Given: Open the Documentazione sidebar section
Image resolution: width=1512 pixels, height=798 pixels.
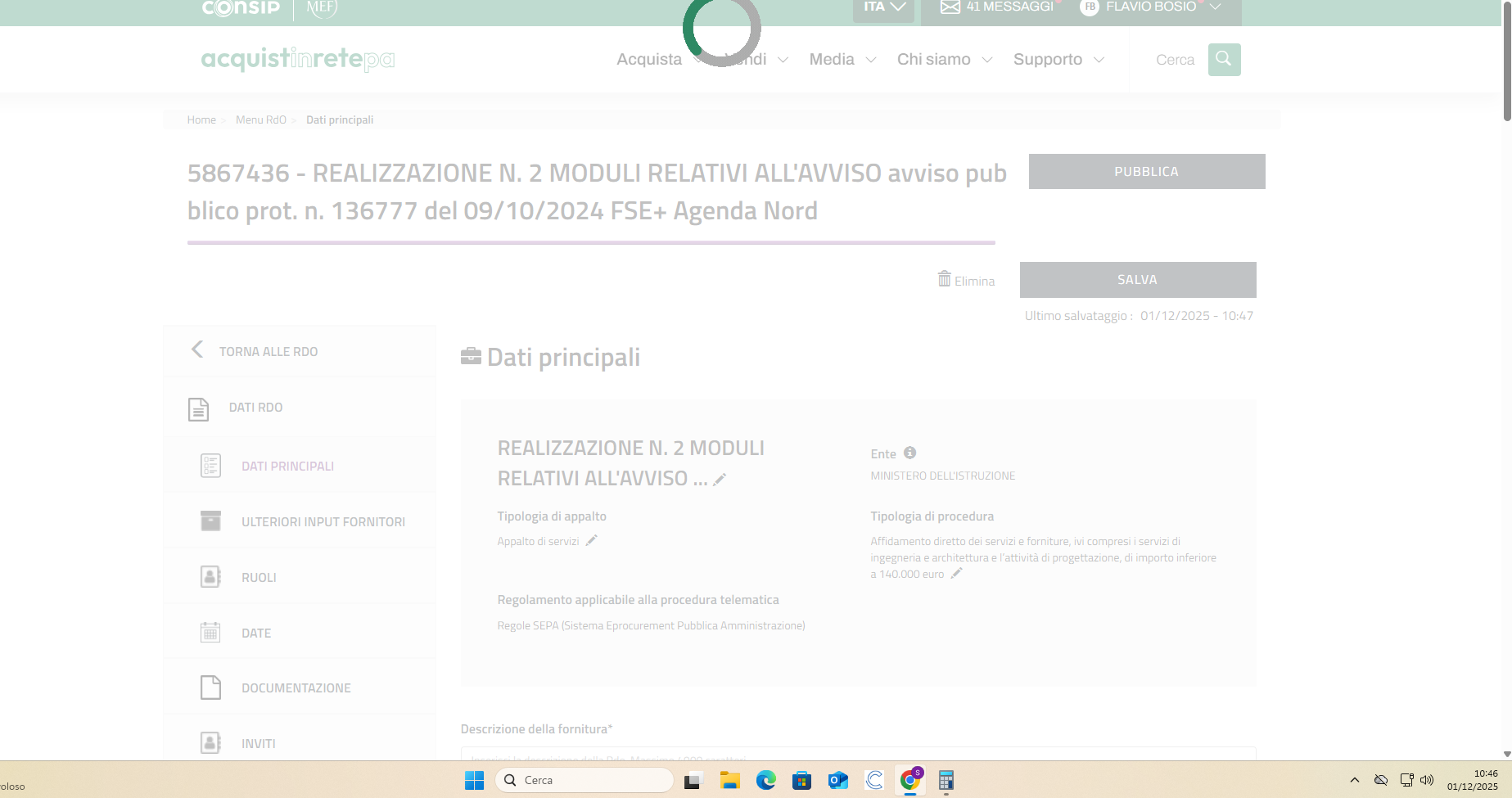Looking at the screenshot, I should (296, 688).
